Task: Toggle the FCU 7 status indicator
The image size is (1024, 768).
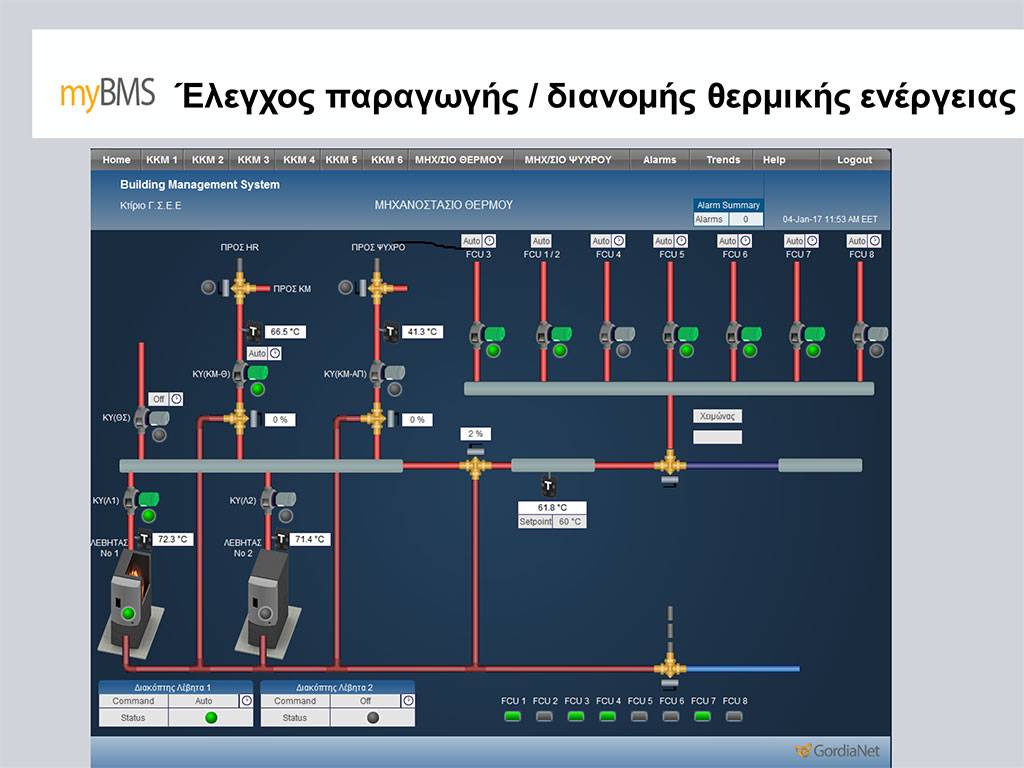Action: point(702,716)
